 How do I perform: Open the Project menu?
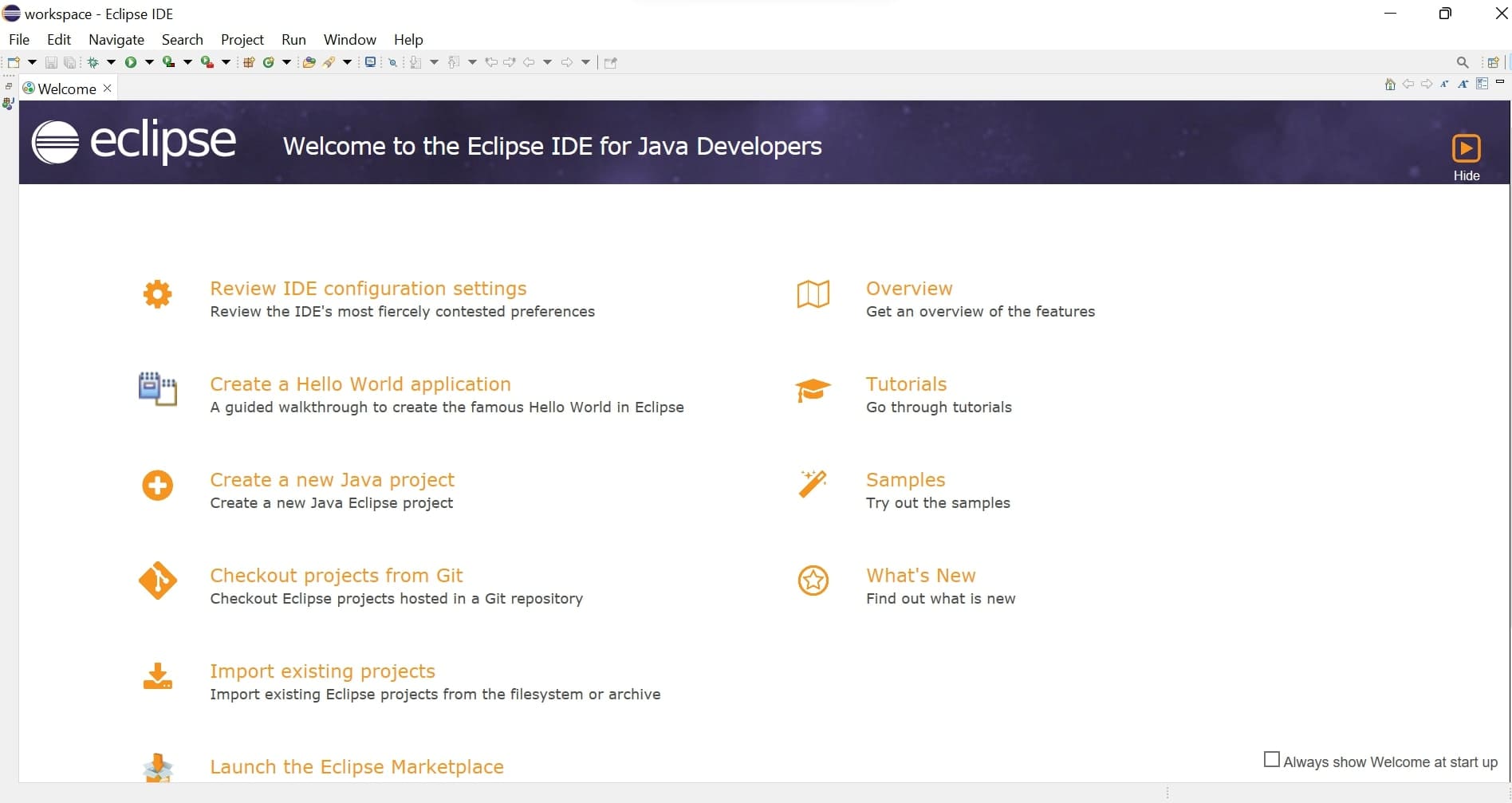click(242, 39)
